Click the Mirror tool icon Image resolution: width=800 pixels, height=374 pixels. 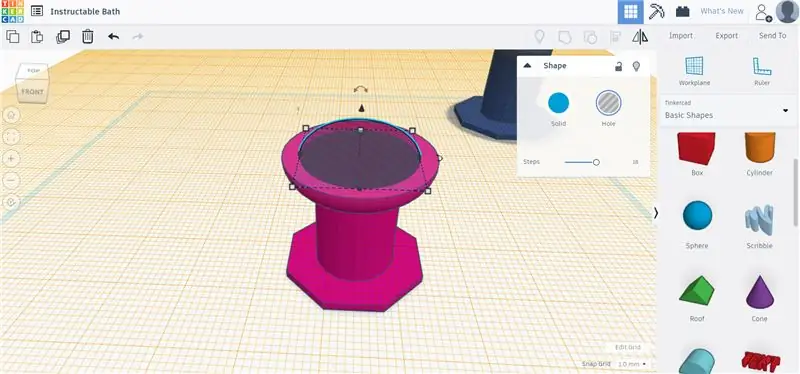(640, 36)
